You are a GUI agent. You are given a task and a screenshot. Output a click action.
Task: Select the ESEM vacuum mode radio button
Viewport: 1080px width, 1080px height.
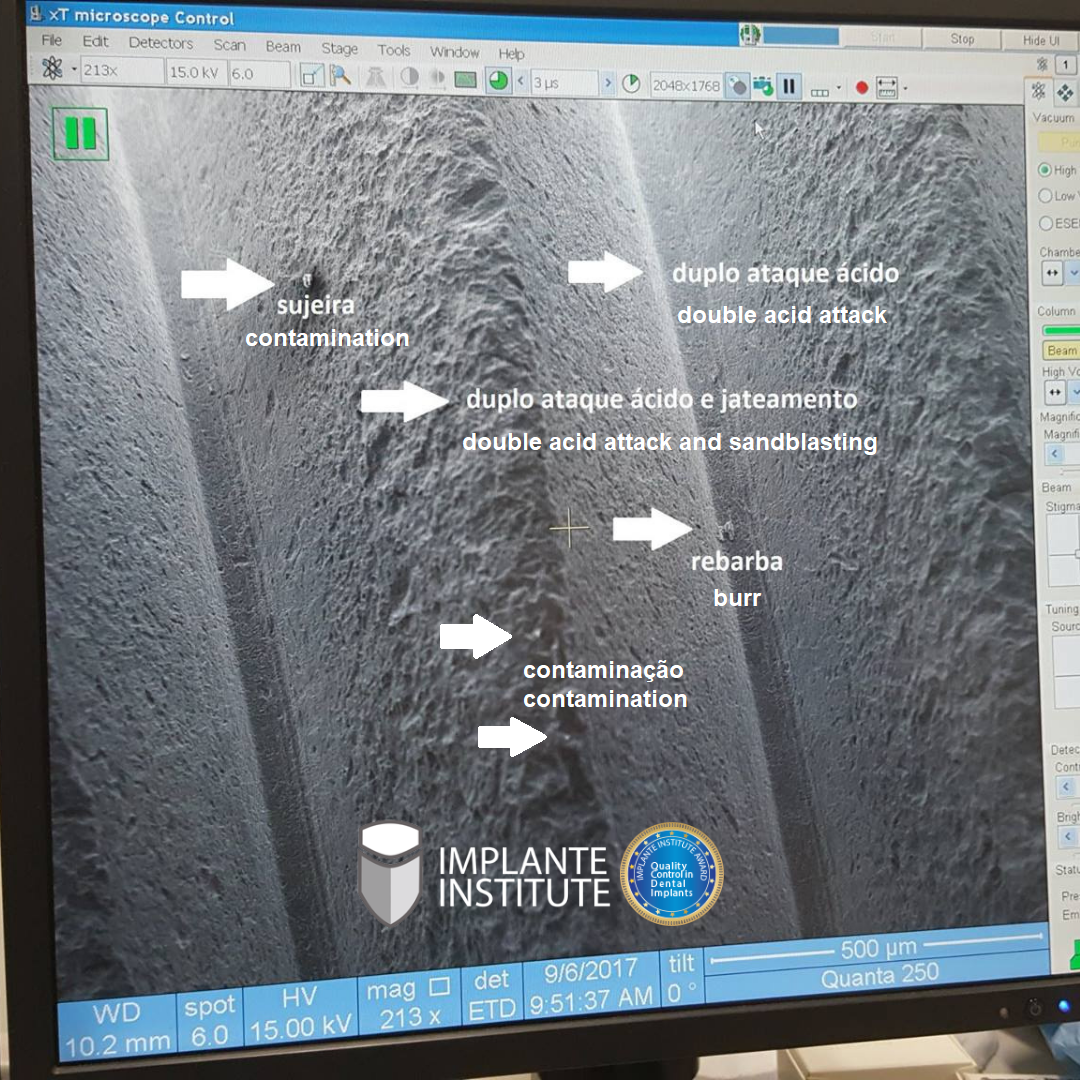1045,223
